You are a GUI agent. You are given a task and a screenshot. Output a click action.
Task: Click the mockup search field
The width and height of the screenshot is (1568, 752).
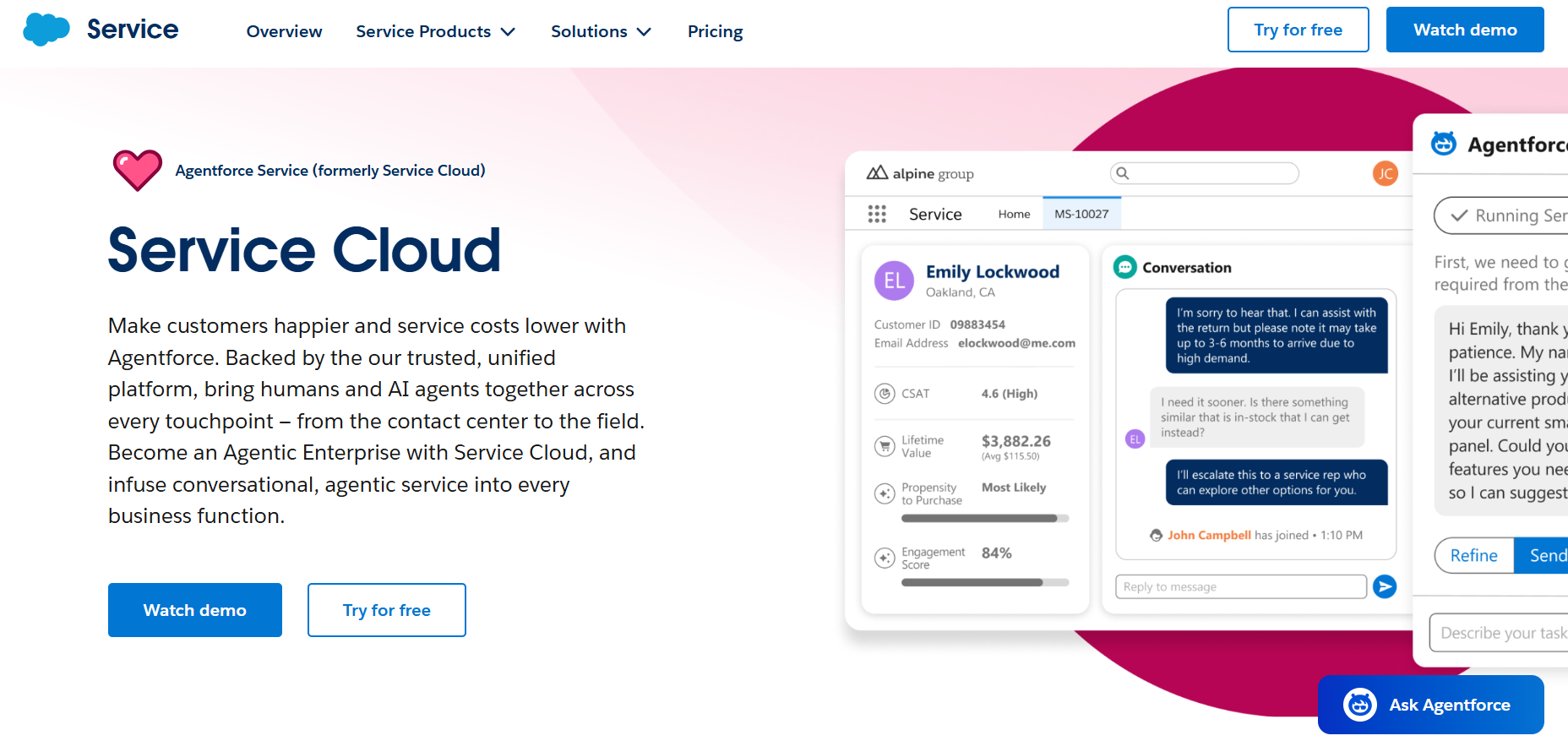click(x=1204, y=173)
